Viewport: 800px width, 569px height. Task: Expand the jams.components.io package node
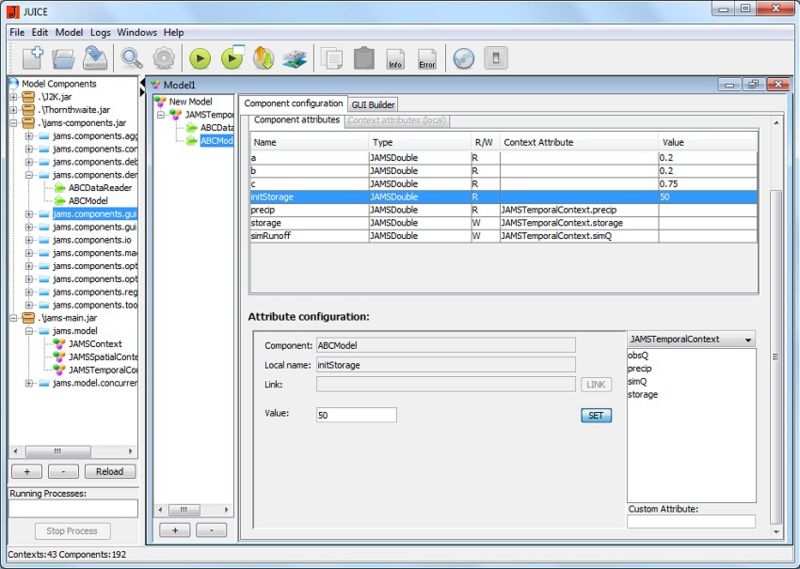click(x=30, y=240)
